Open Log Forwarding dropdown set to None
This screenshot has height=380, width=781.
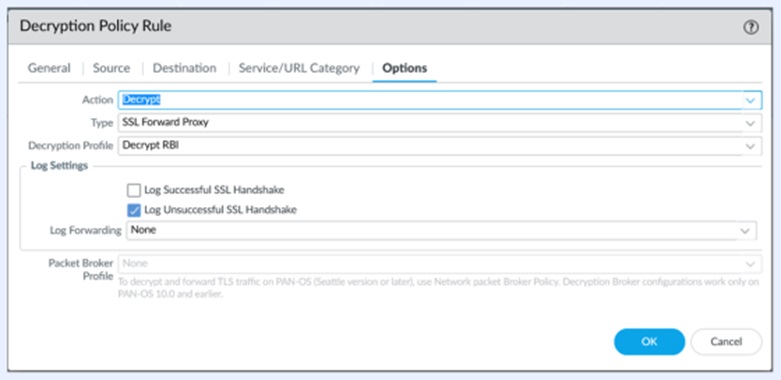pyautogui.click(x=441, y=231)
